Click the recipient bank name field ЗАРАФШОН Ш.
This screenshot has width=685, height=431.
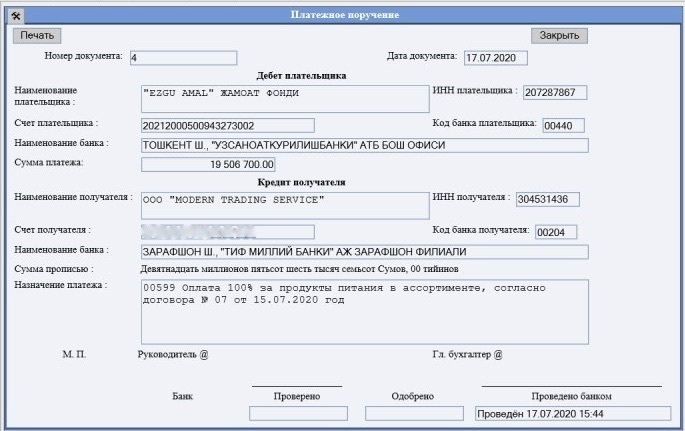[365, 252]
